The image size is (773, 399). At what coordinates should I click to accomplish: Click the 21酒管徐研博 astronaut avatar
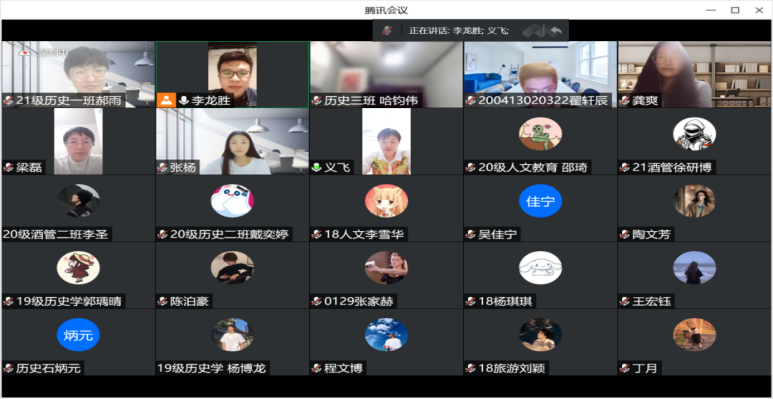(695, 134)
